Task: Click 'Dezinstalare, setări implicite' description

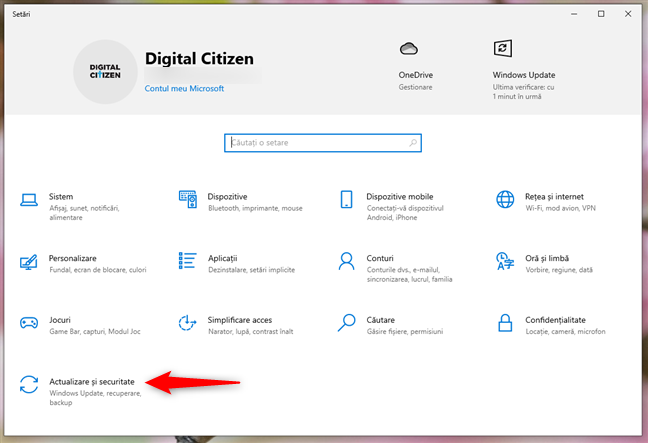Action: point(252,270)
